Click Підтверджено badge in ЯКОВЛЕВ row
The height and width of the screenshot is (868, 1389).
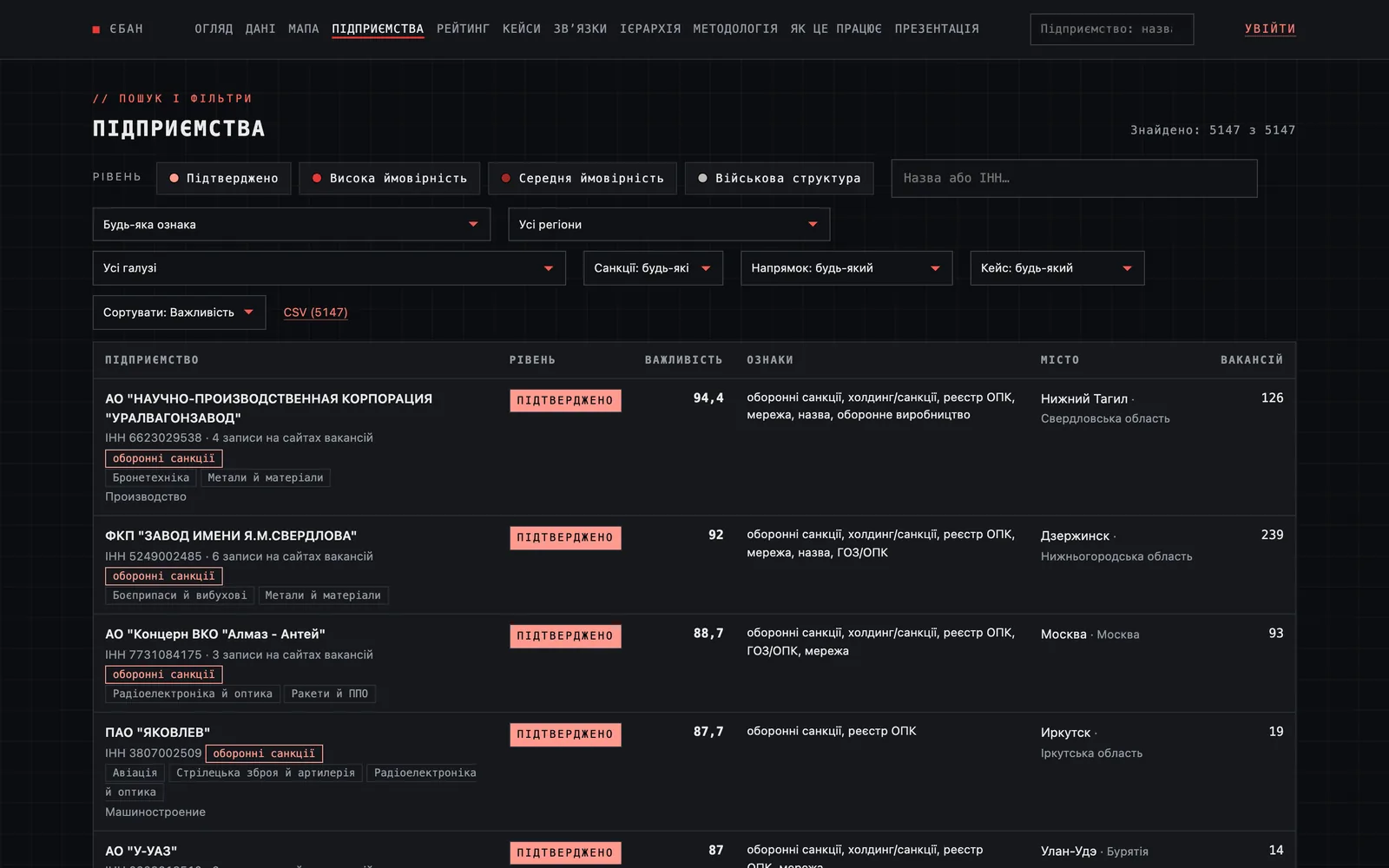[x=565, y=734]
